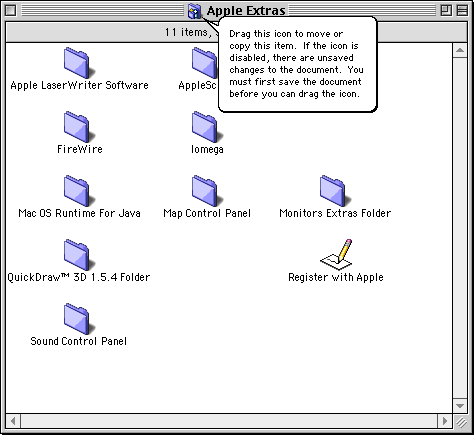Click the horizontal scrollbar left arrow
Viewport: 474px width, 435px height.
13,421
